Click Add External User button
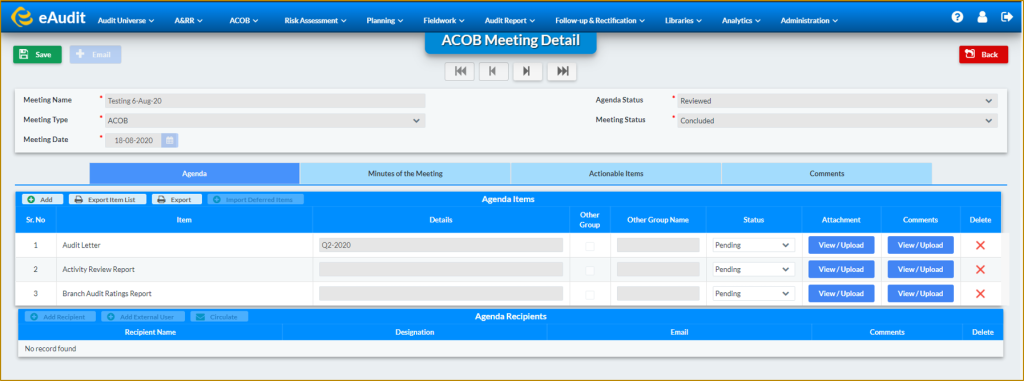 coord(143,316)
